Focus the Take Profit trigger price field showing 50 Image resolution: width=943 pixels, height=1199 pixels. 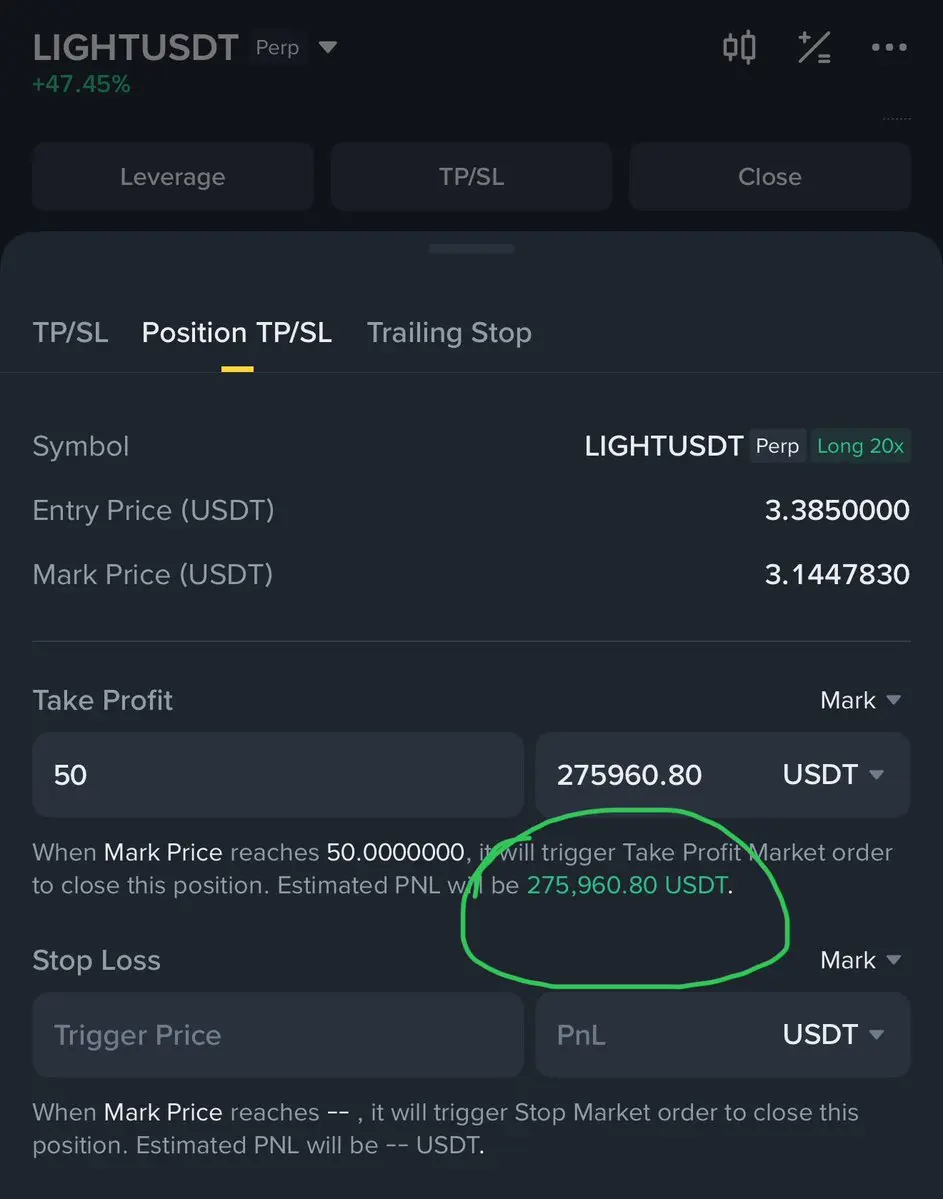278,775
